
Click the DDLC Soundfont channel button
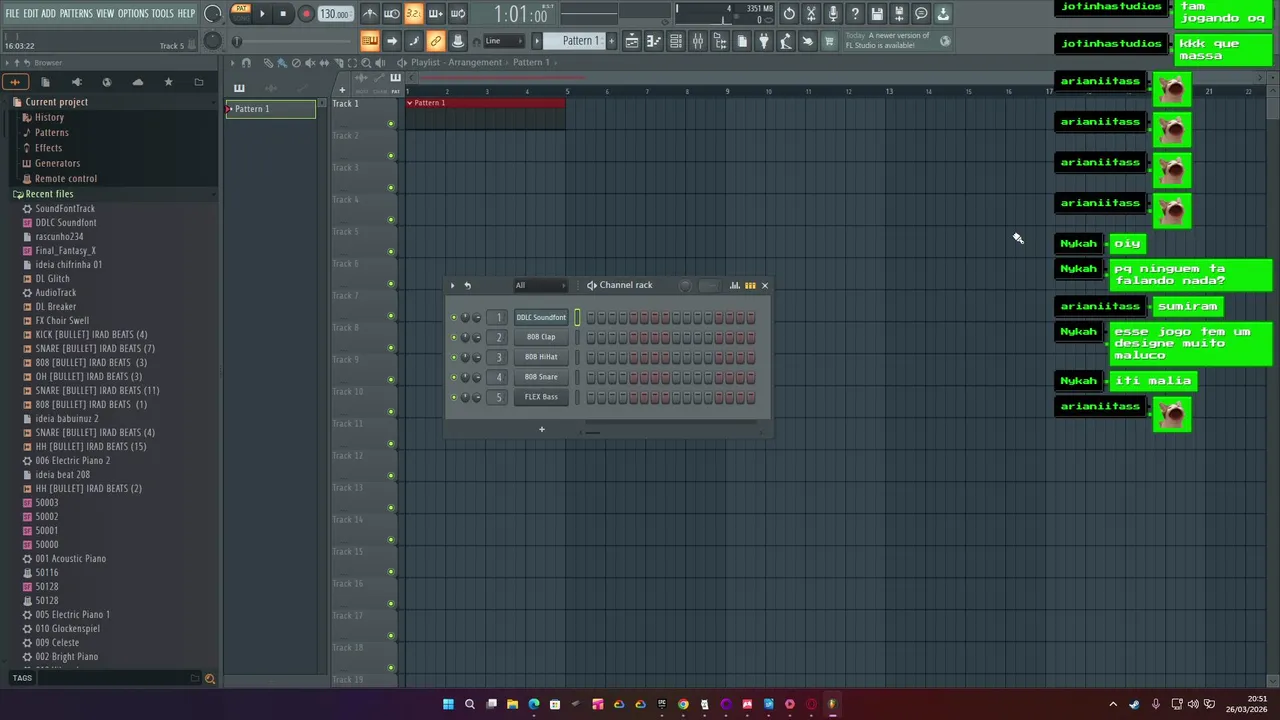tap(541, 317)
